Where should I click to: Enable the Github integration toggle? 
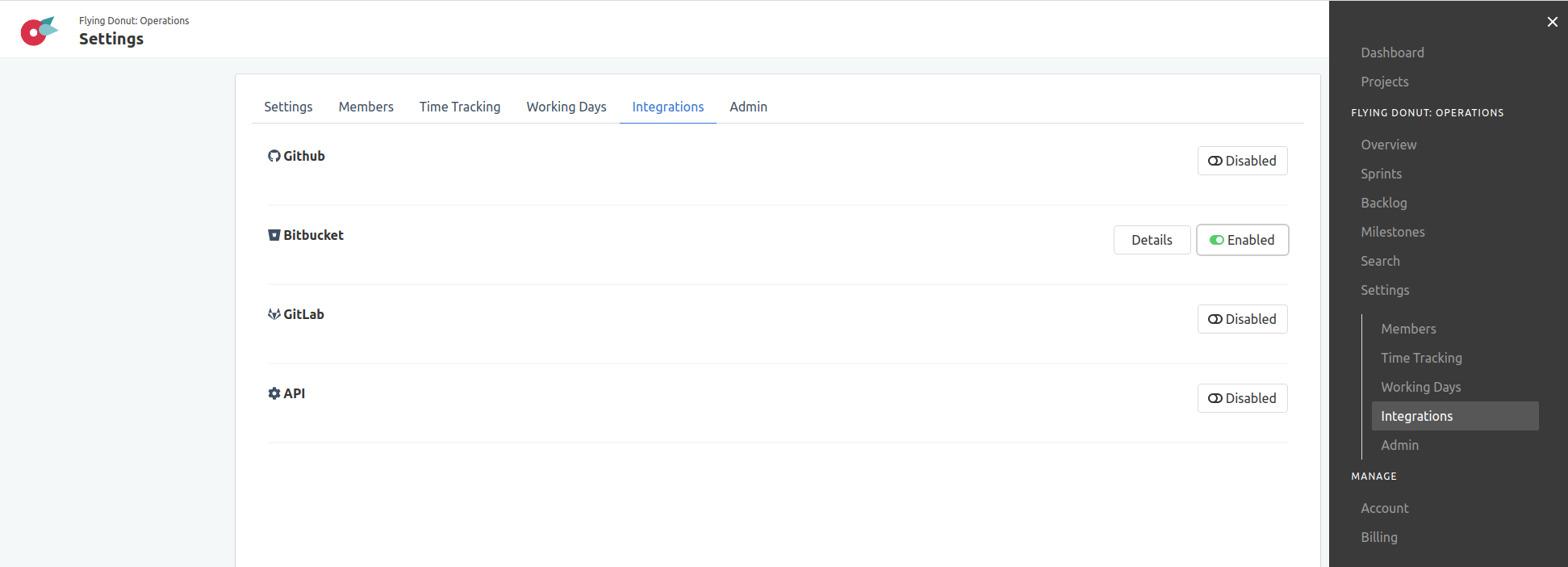coord(1242,161)
